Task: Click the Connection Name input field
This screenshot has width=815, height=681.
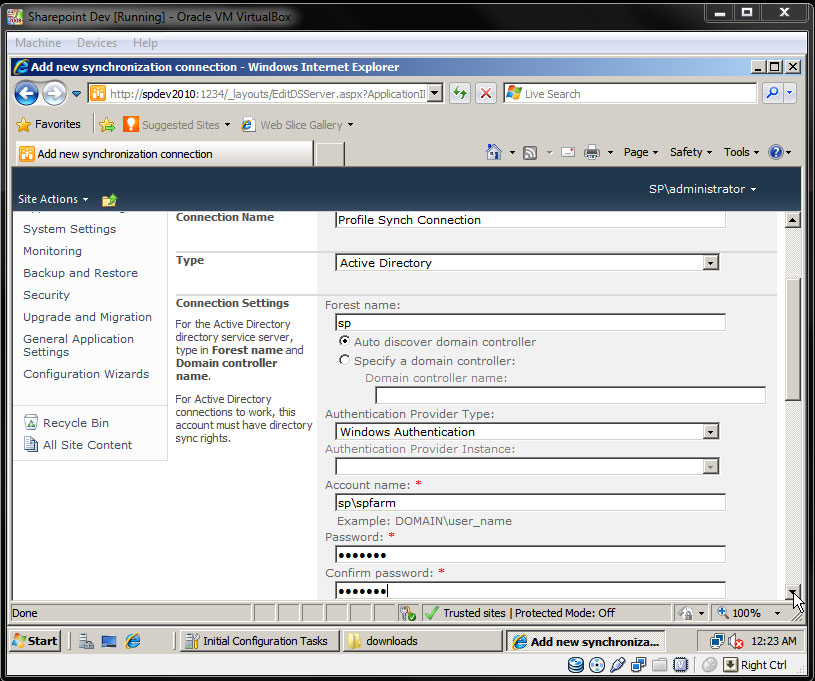Action: 530,220
